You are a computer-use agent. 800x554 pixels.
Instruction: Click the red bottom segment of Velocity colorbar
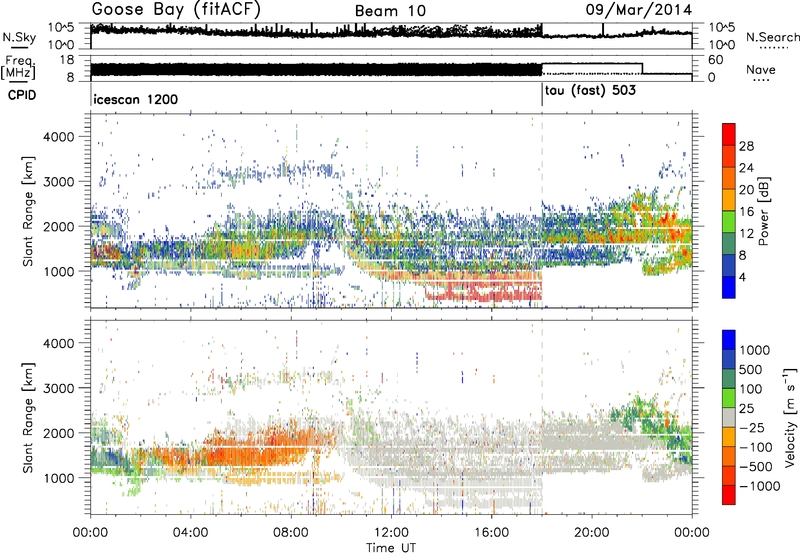(729, 495)
